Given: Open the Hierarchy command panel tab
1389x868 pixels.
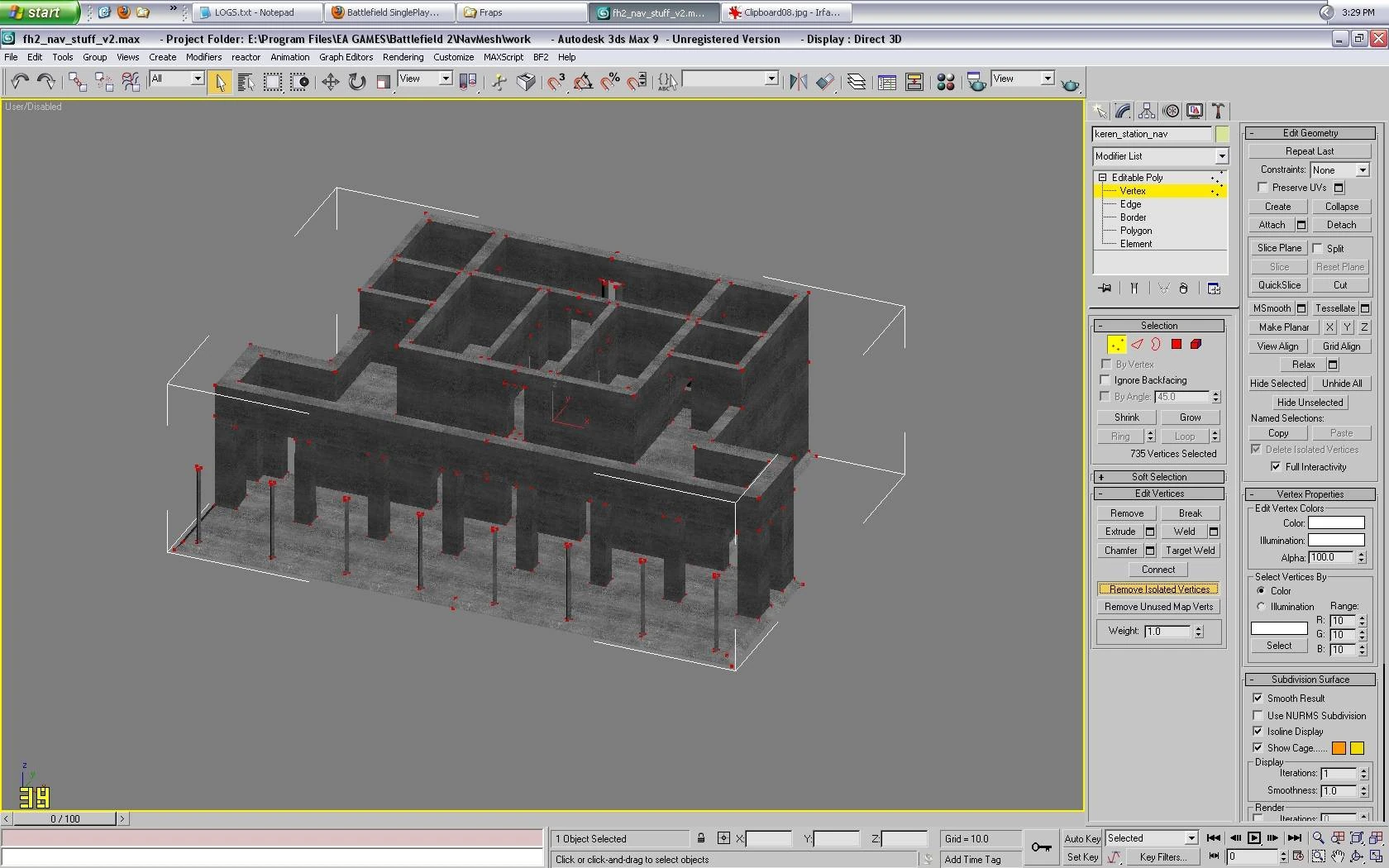Looking at the screenshot, I should click(x=1146, y=112).
